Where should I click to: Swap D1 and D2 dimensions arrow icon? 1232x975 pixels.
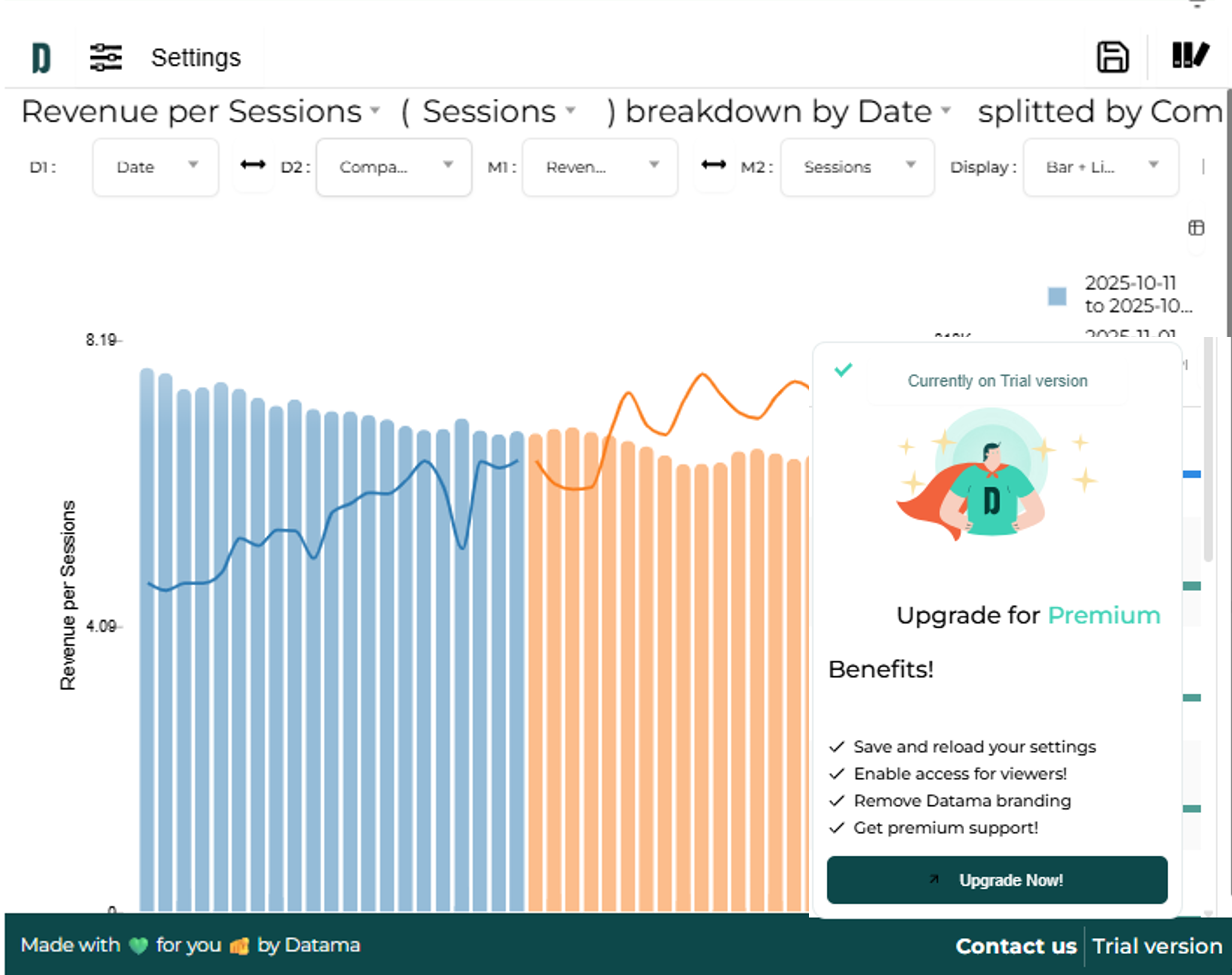(253, 166)
